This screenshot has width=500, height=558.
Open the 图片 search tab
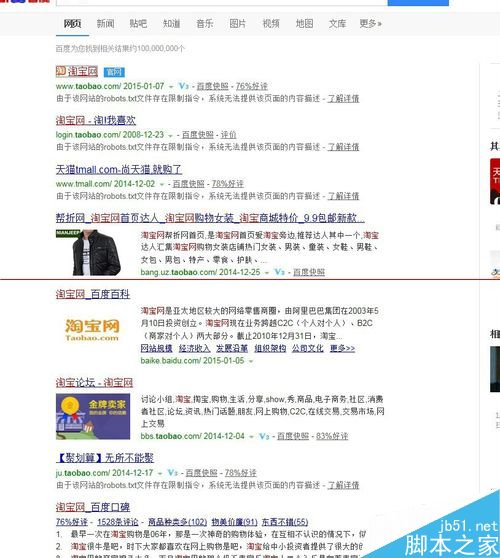(x=238, y=23)
